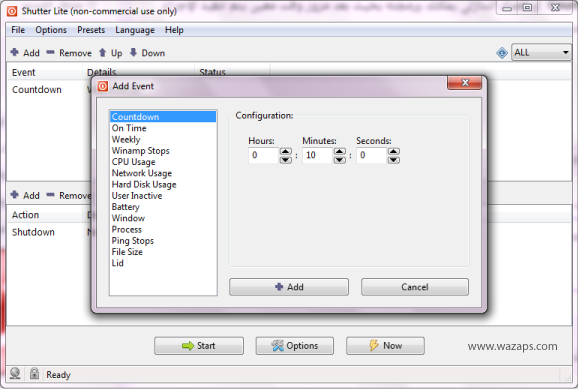Click the Options button with tools icon
This screenshot has height=389, width=578.
pos(295,346)
